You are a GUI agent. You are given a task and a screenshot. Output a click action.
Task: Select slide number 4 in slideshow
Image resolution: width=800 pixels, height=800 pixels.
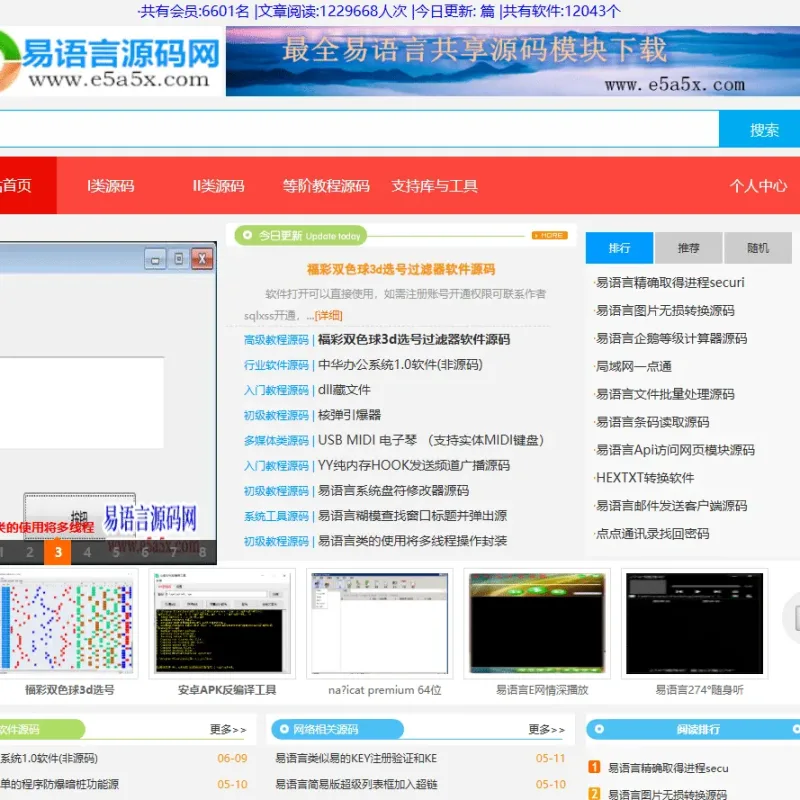[x=87, y=552]
